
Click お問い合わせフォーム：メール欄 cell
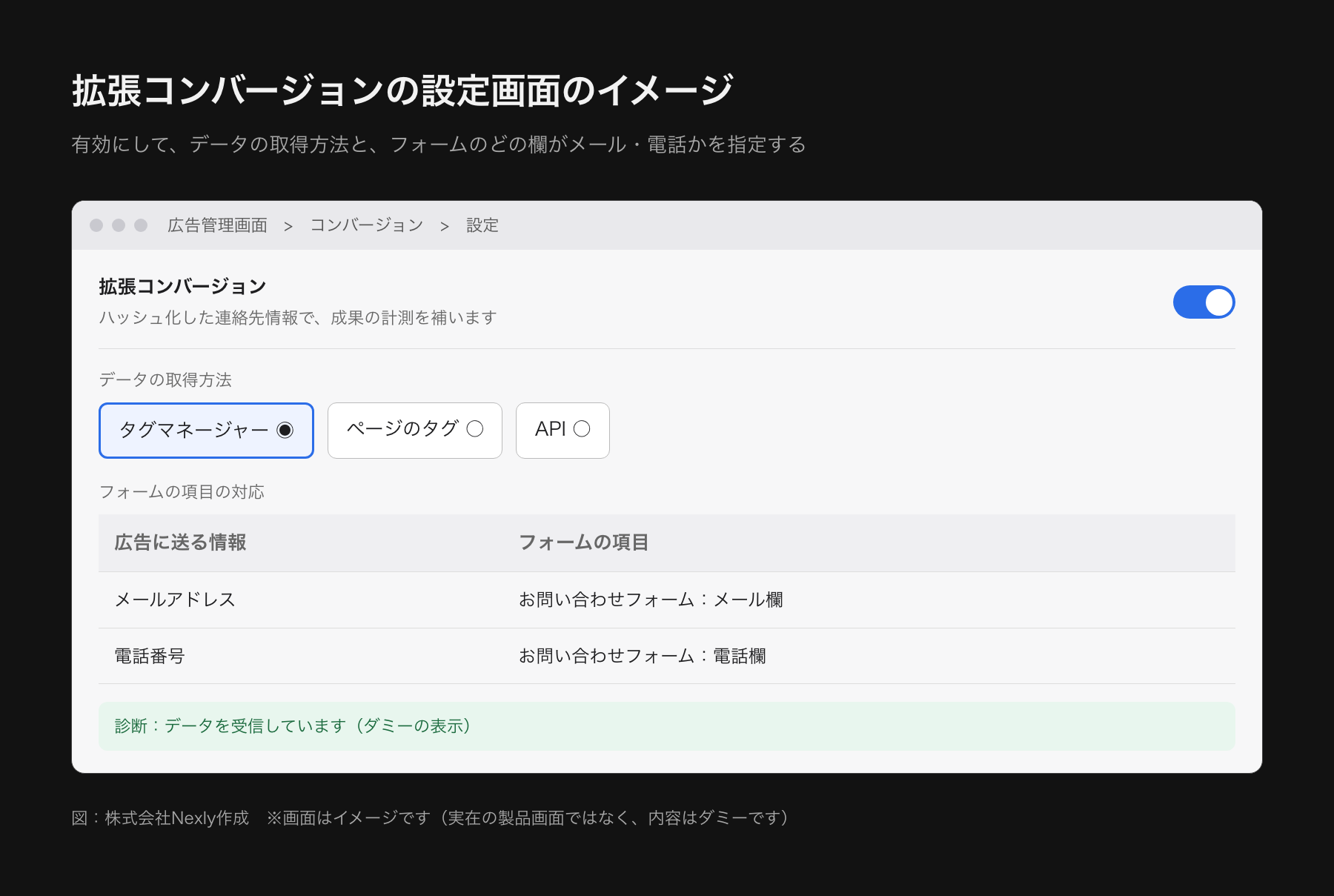pos(651,600)
